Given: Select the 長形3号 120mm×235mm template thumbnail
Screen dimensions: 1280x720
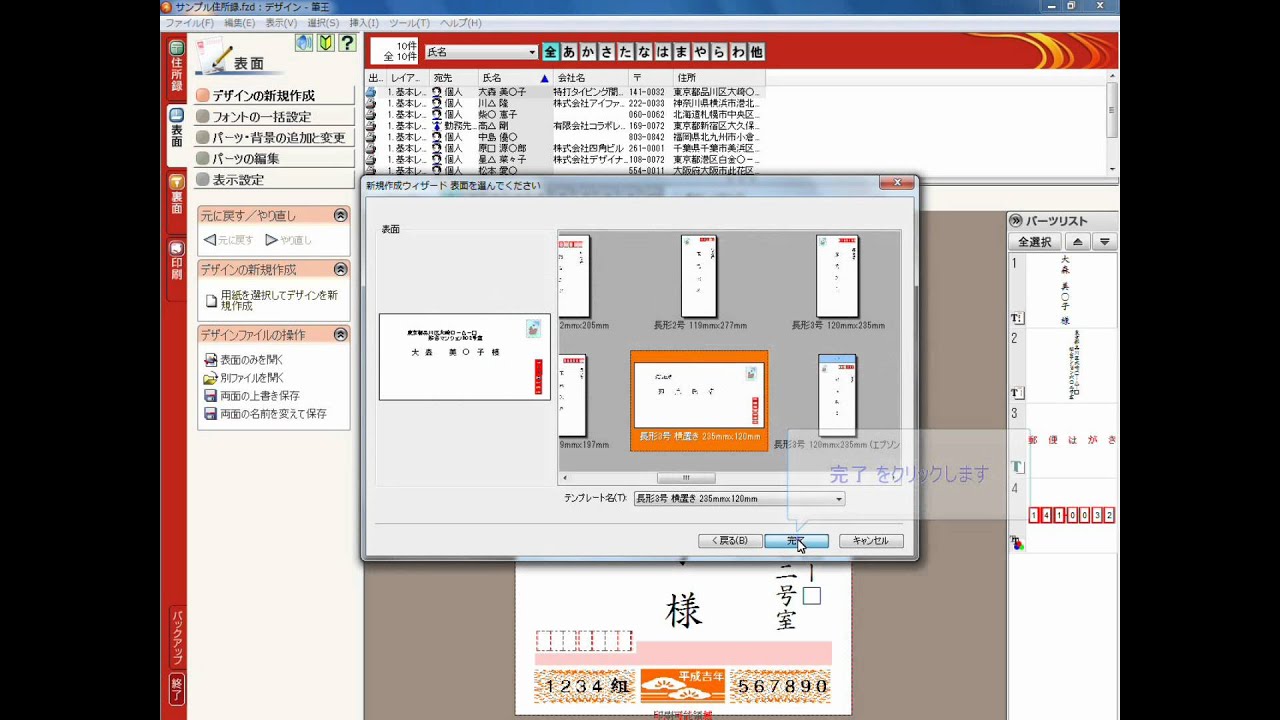Looking at the screenshot, I should (x=838, y=276).
